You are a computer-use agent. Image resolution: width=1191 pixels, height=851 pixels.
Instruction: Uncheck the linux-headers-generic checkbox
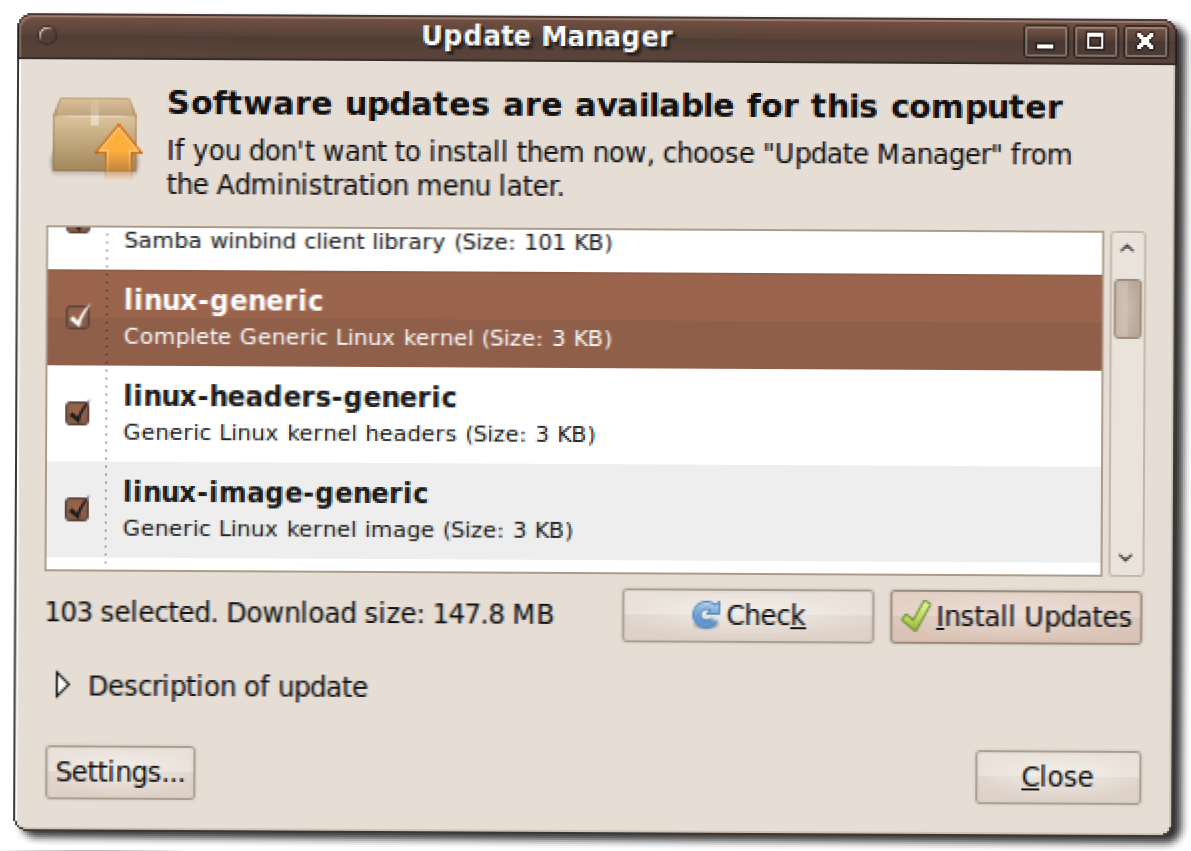(78, 413)
